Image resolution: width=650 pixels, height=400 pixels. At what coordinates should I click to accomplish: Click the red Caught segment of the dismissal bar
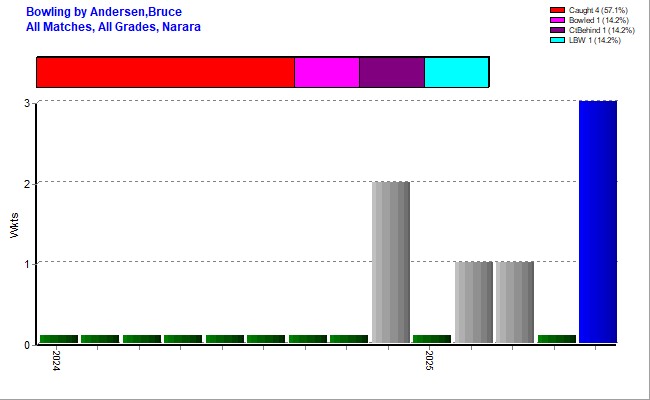(x=166, y=72)
